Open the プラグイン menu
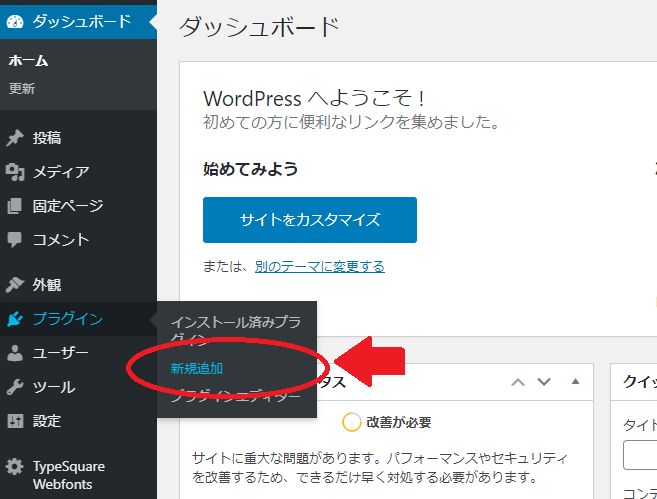This screenshot has height=499, width=657. 78,319
